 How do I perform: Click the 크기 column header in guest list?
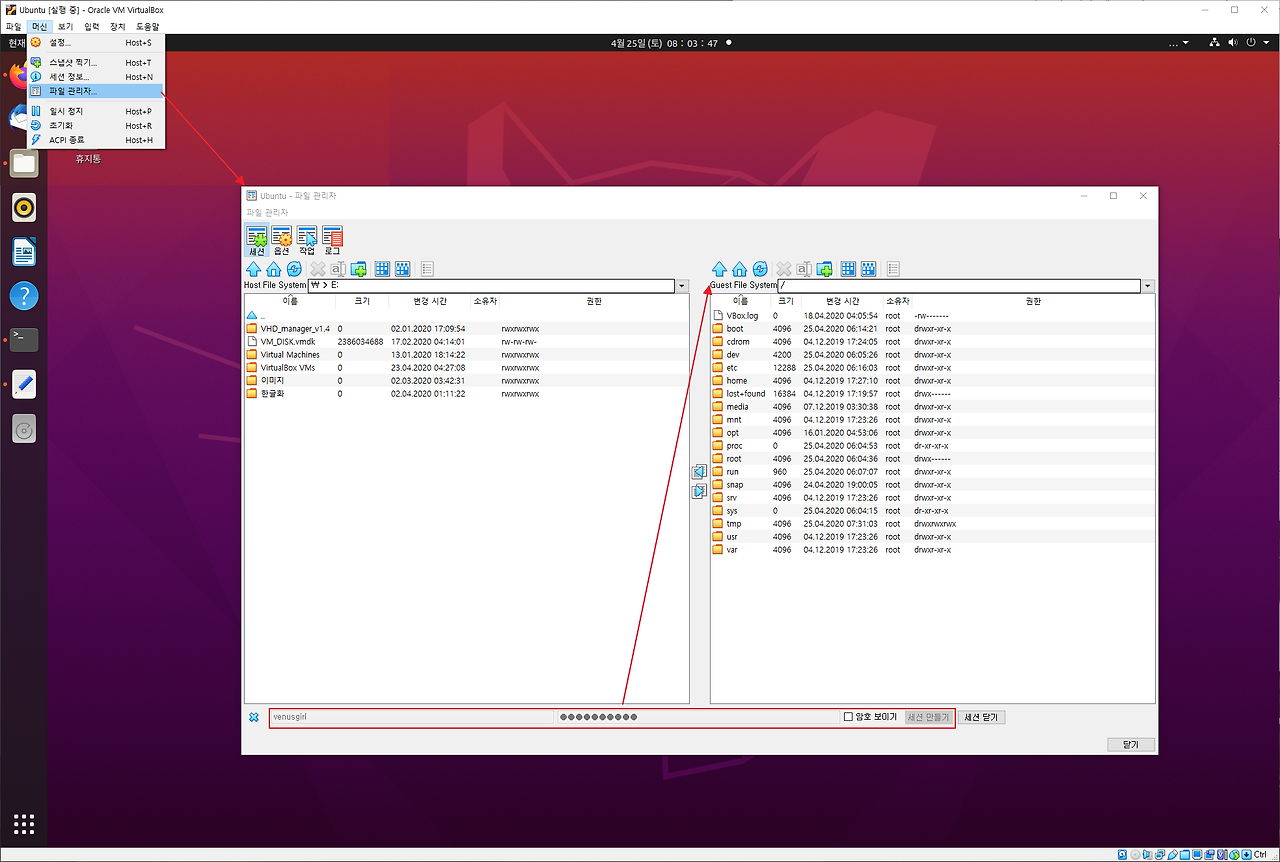(x=786, y=300)
